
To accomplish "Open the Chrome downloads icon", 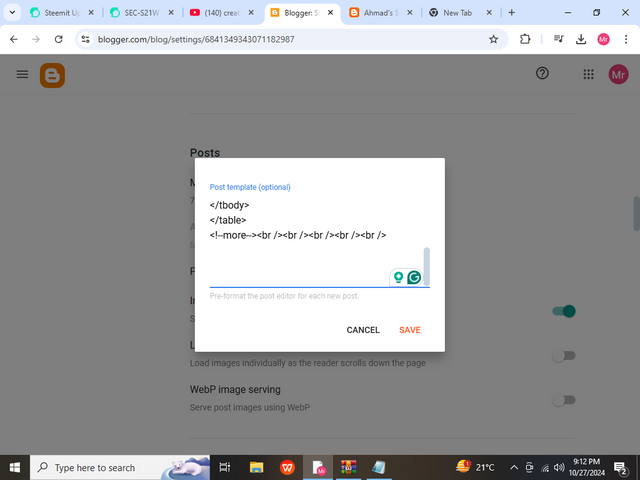I will coord(581,39).
